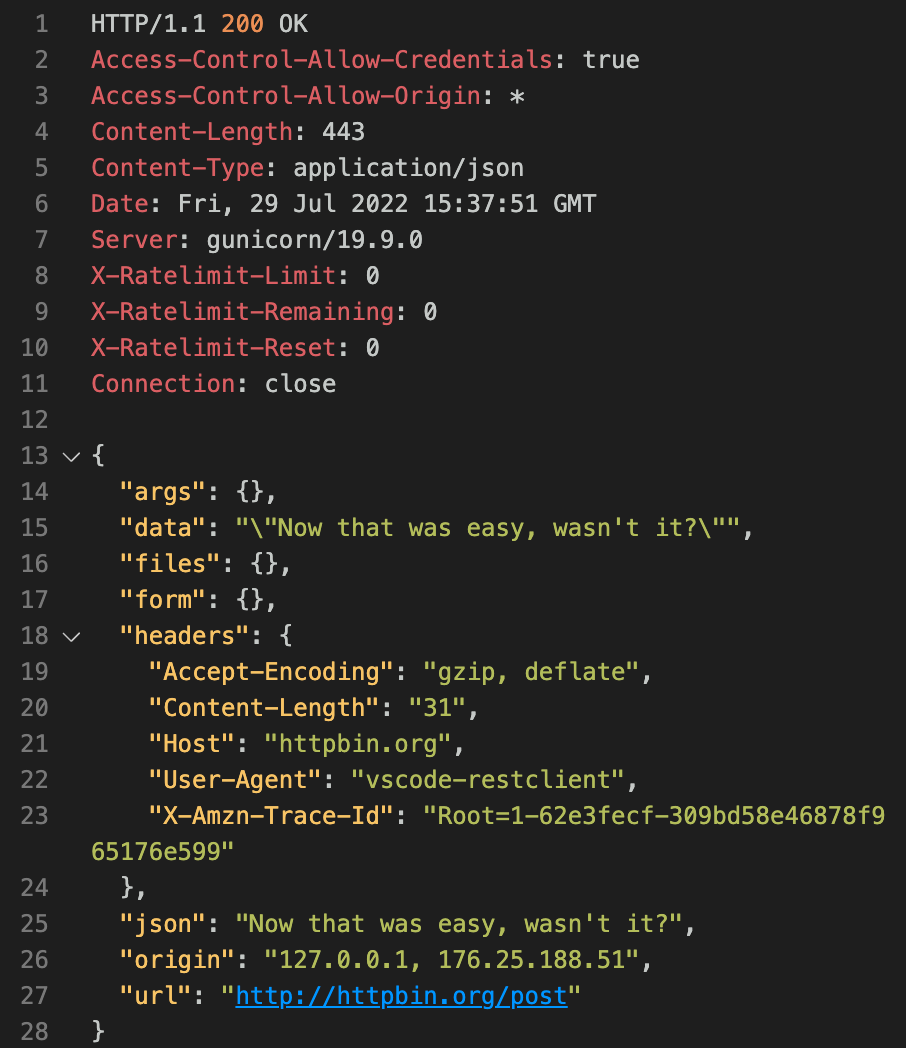Click the X-Ratelimit-Remaining header name
906x1048 pixels.
point(243,311)
